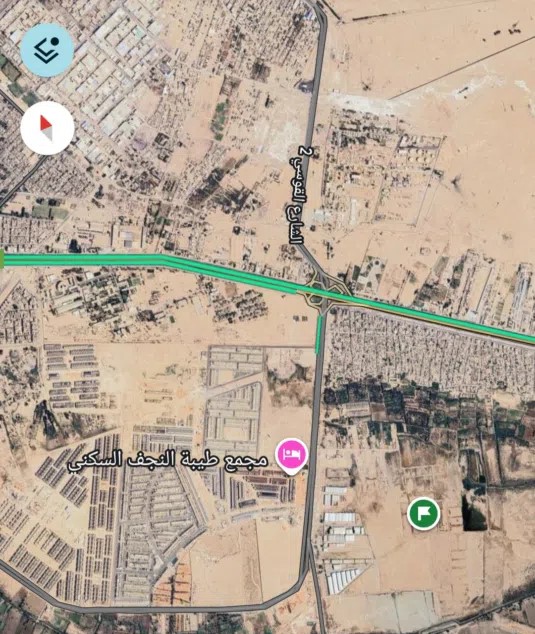Tap the الشارع القومي 2 road label
This screenshot has height=634, width=535.
pyautogui.click(x=299, y=195)
